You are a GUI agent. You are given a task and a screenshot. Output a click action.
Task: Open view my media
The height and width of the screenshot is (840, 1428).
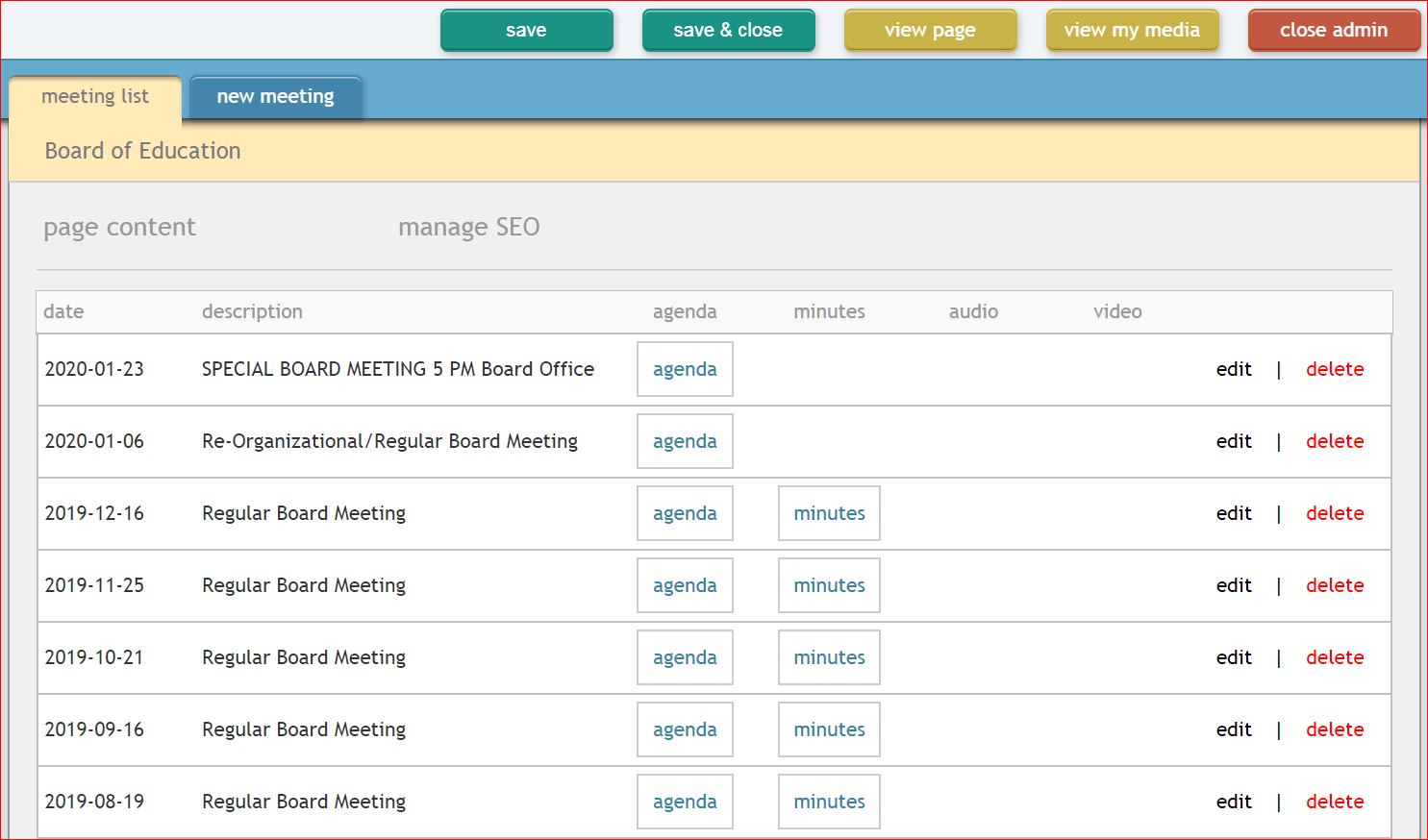(1132, 30)
